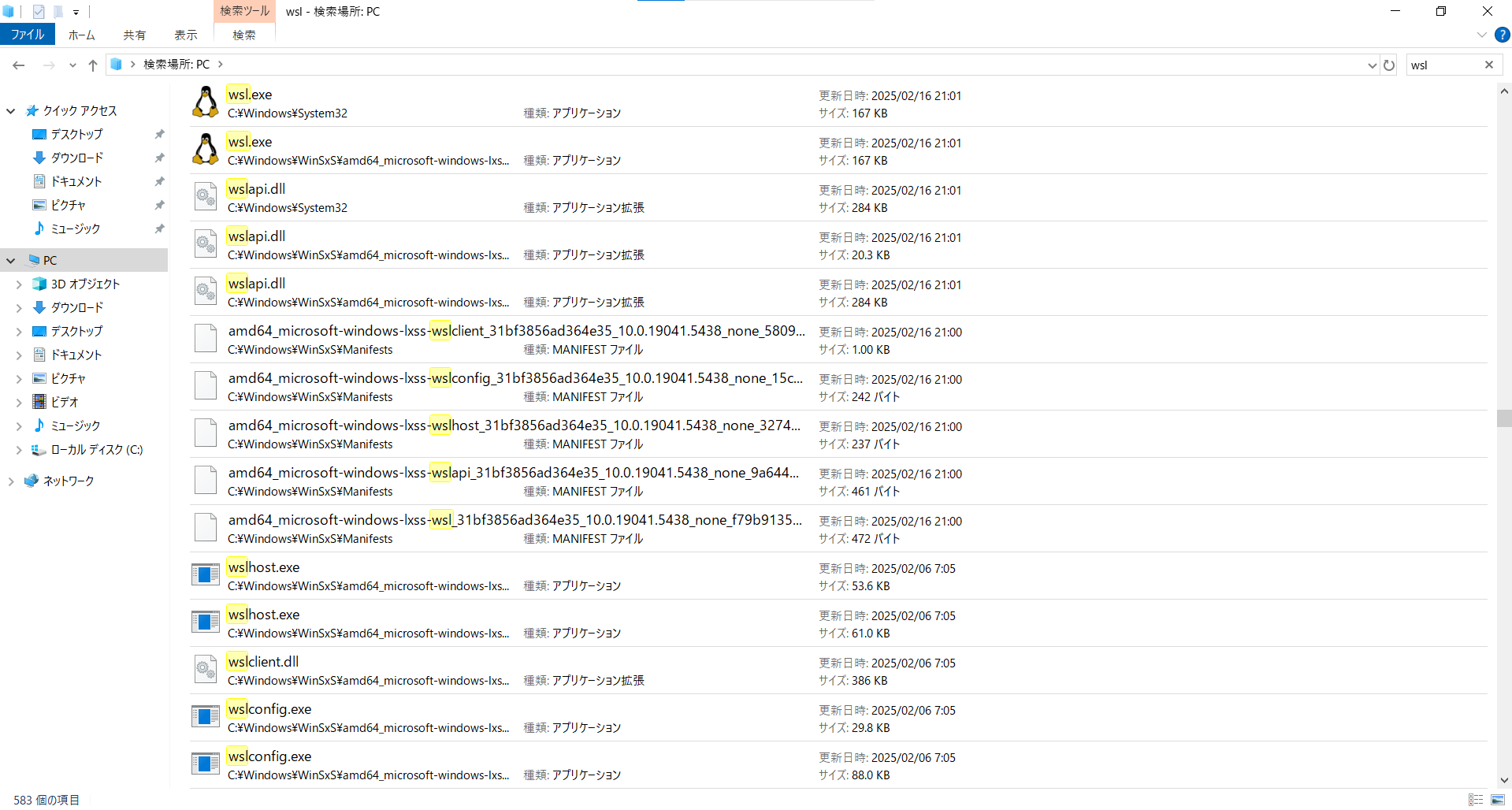Expand the Network tree node
1512x810 pixels.
tap(11, 481)
